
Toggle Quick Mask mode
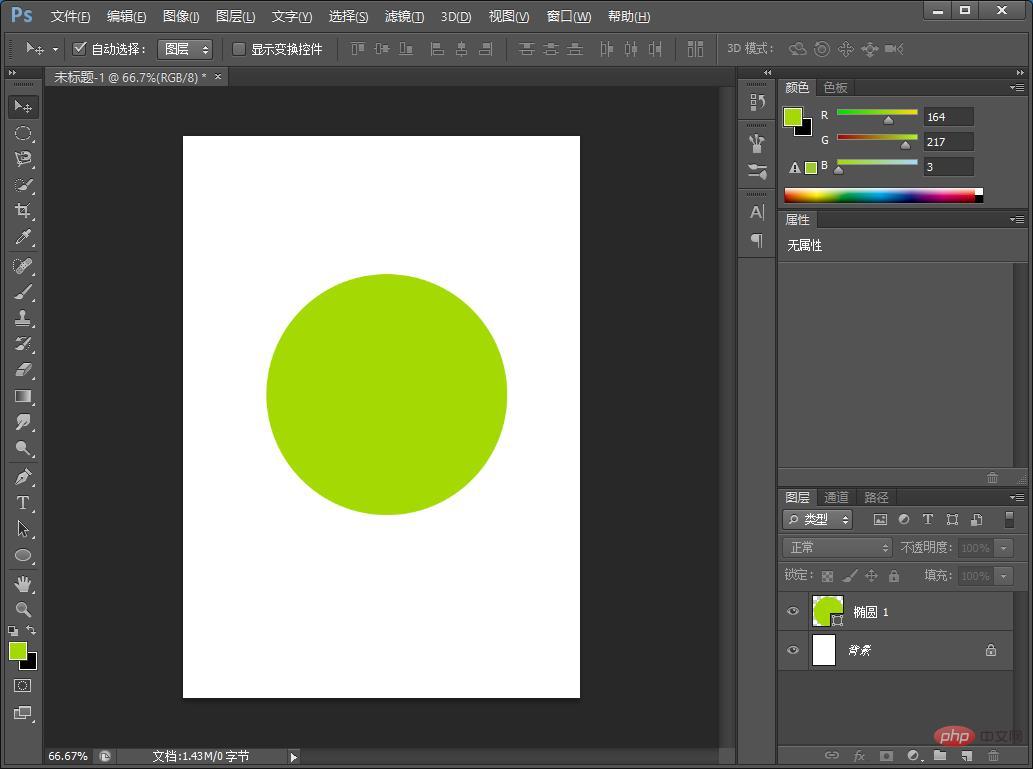(x=22, y=685)
